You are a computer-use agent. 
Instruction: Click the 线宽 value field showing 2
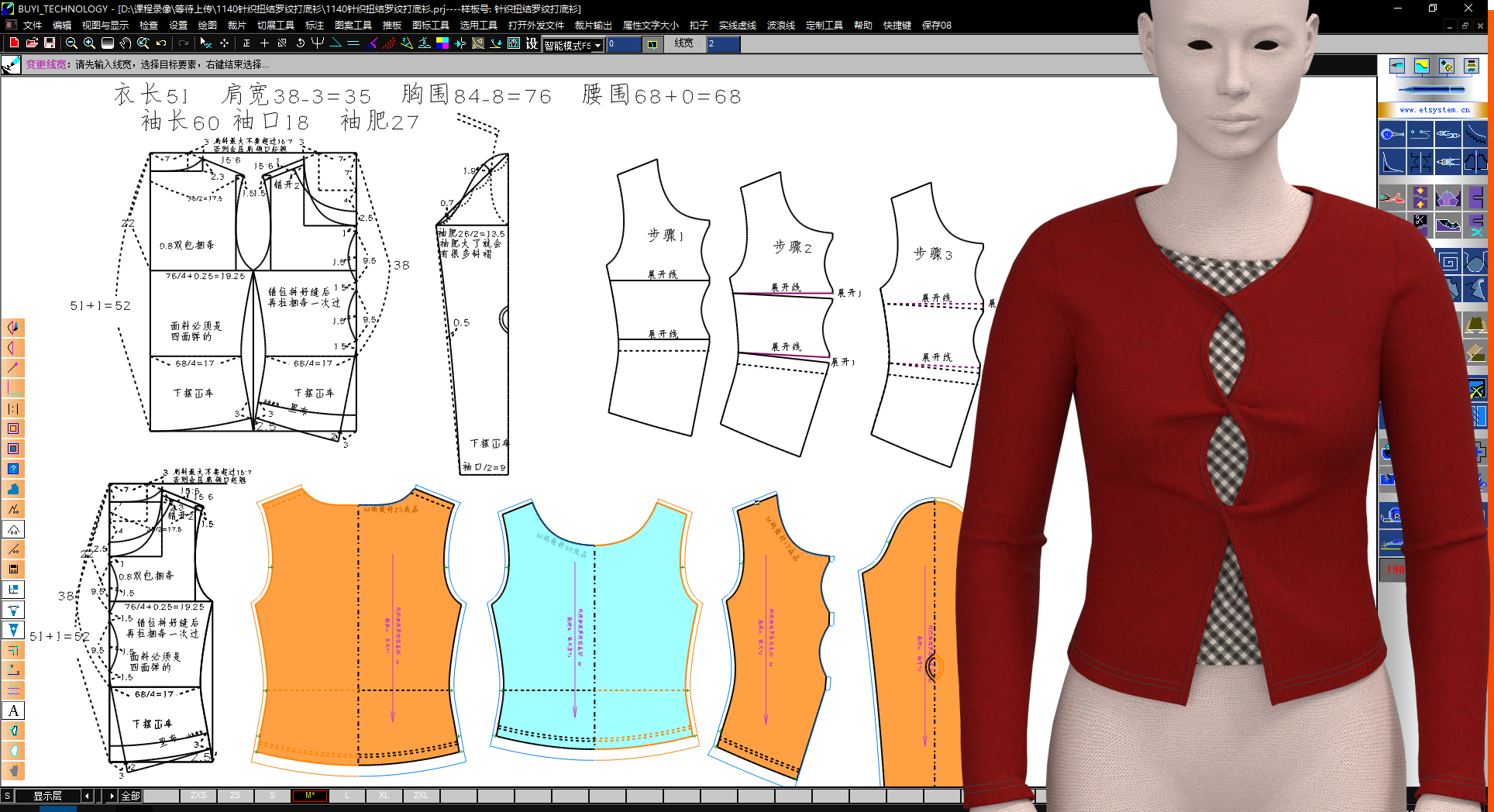click(723, 44)
